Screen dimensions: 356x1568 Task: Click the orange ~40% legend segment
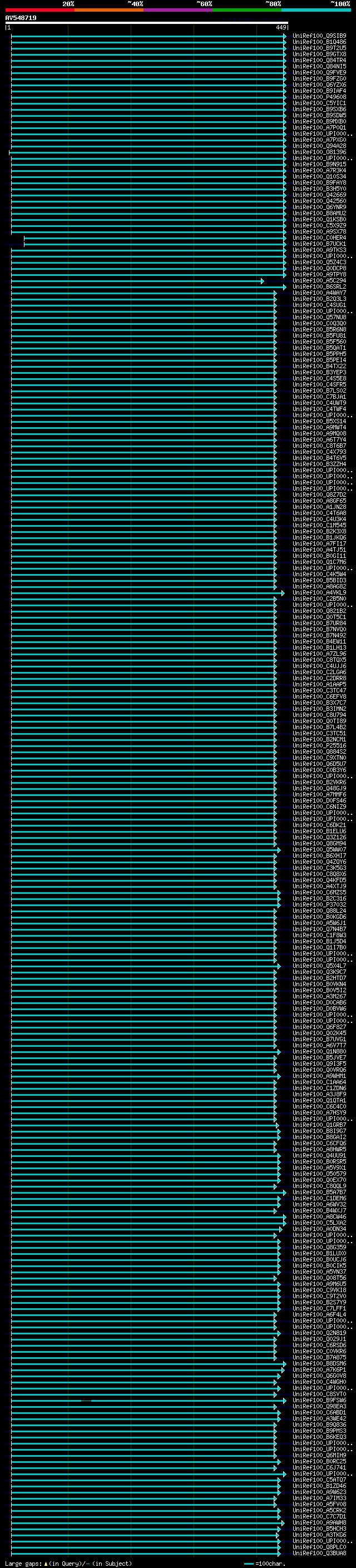tap(109, 11)
